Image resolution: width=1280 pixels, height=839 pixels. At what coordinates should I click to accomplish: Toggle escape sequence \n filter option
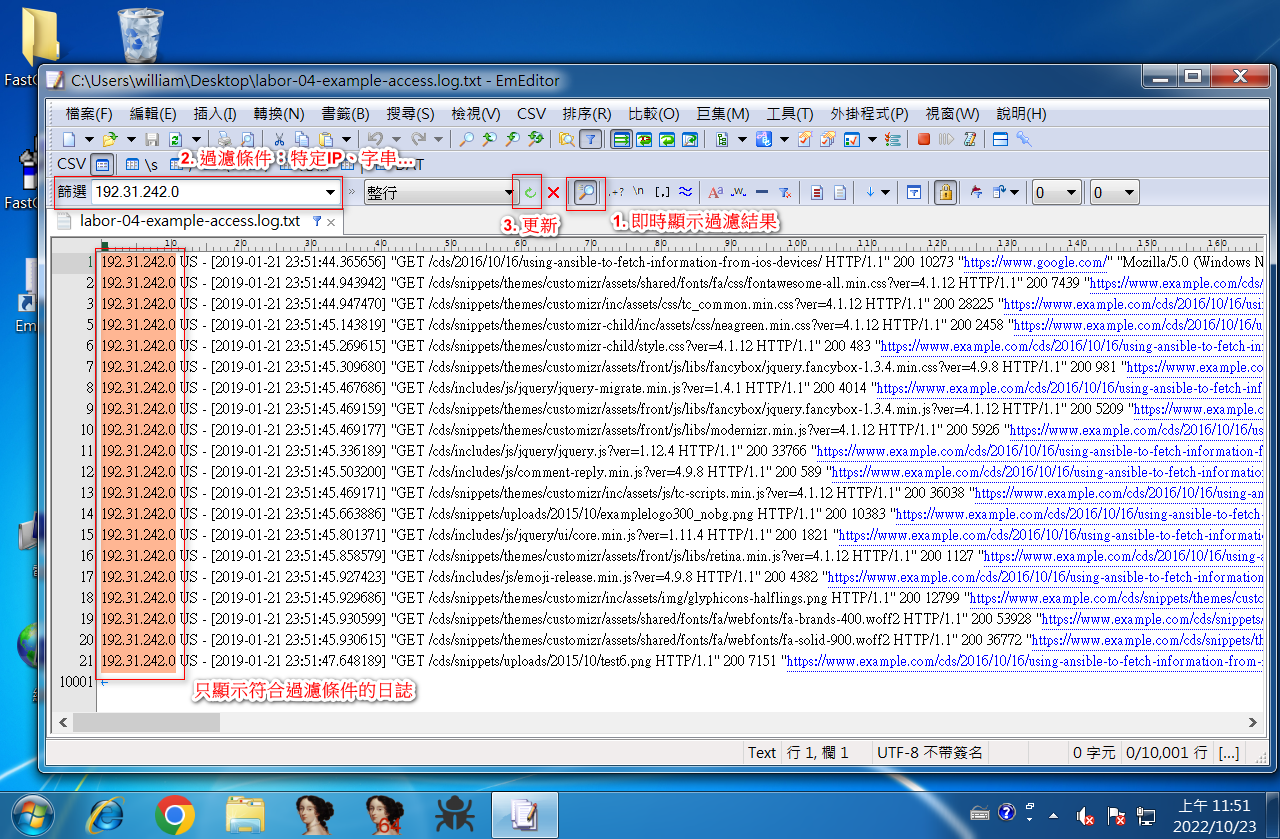[638, 192]
